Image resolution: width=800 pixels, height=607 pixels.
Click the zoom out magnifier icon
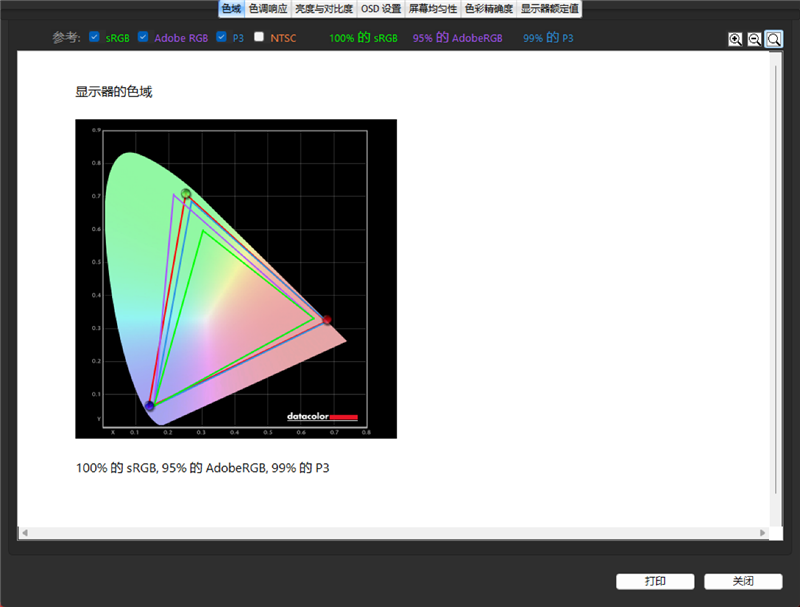point(755,39)
